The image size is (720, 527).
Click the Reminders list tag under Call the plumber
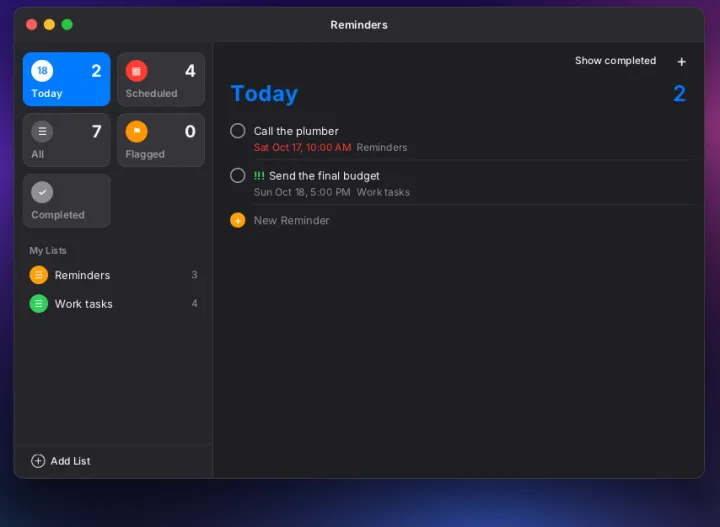(382, 147)
